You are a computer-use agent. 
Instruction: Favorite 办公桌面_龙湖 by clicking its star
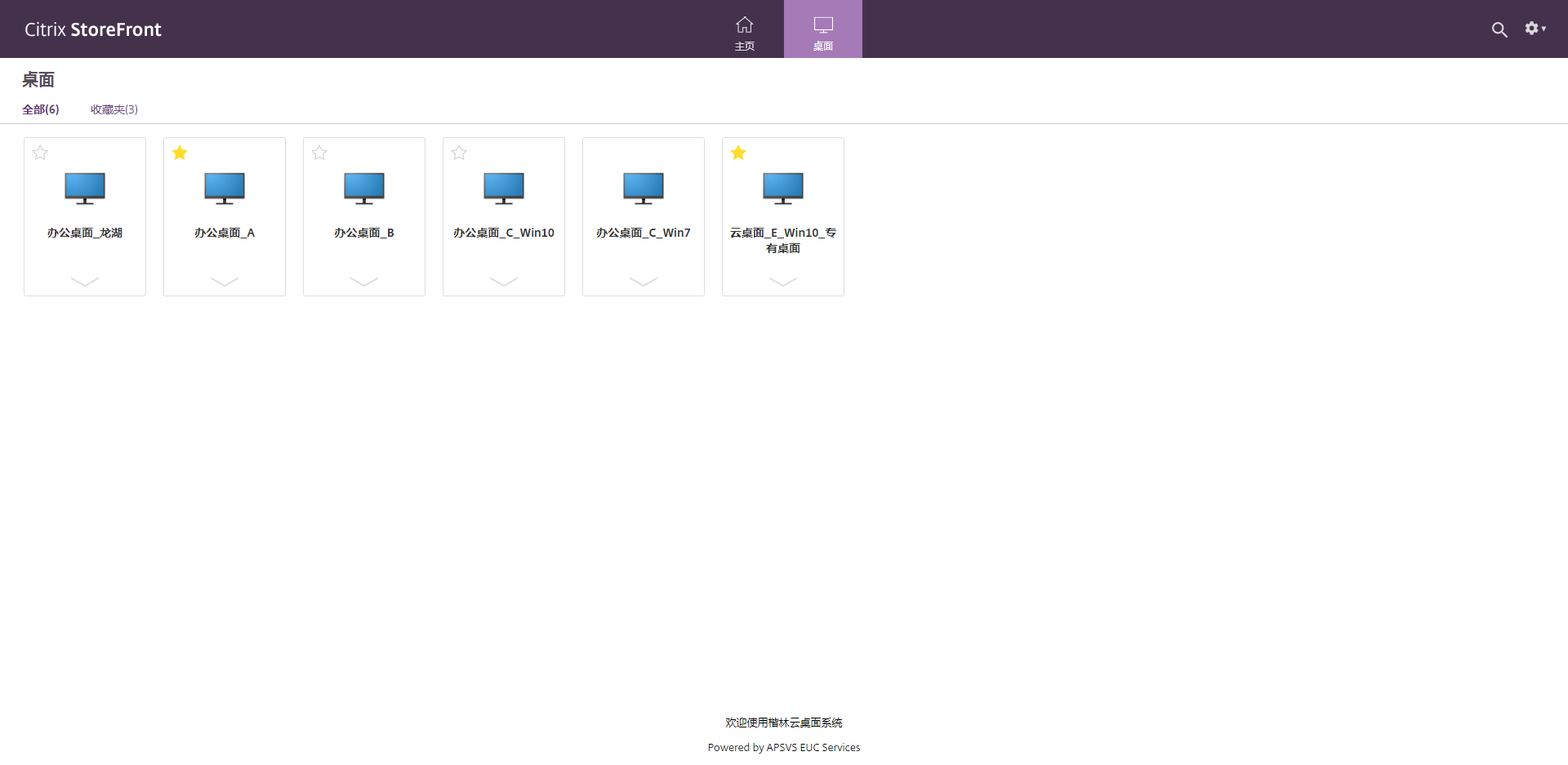point(40,153)
